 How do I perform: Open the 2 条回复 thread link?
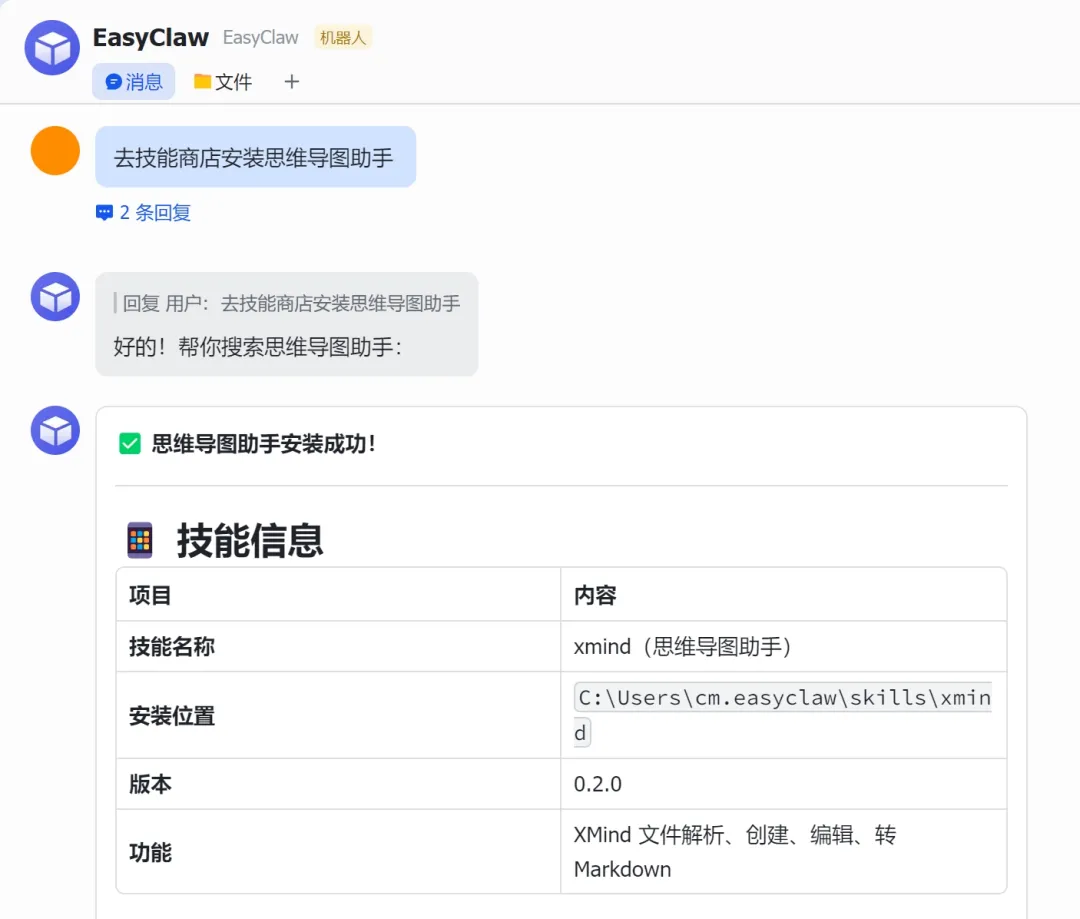143,212
